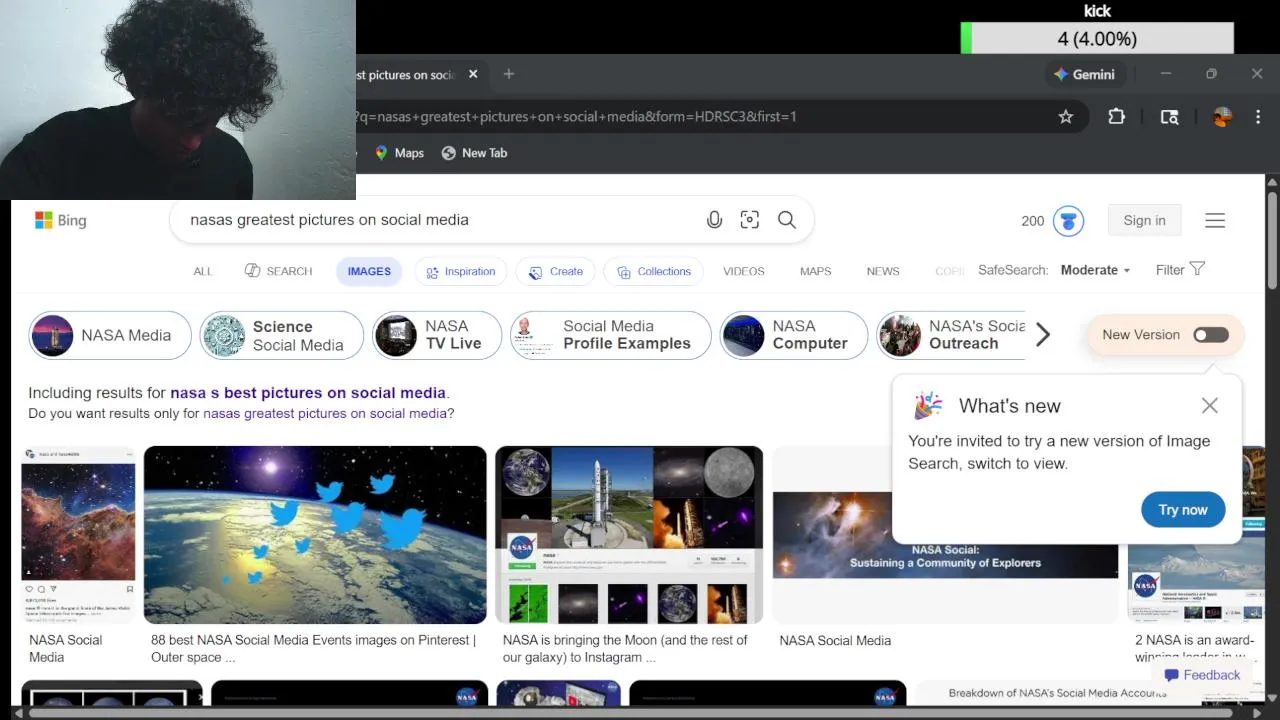1280x720 pixels.
Task: Switch to the ALL tab
Action: [203, 271]
